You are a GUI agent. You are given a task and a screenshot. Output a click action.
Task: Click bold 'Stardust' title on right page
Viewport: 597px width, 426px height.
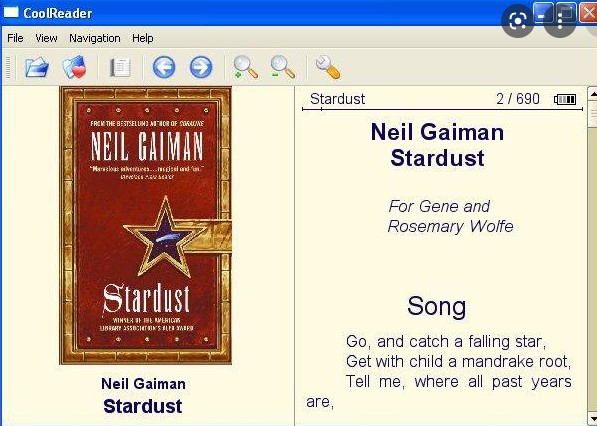click(437, 158)
